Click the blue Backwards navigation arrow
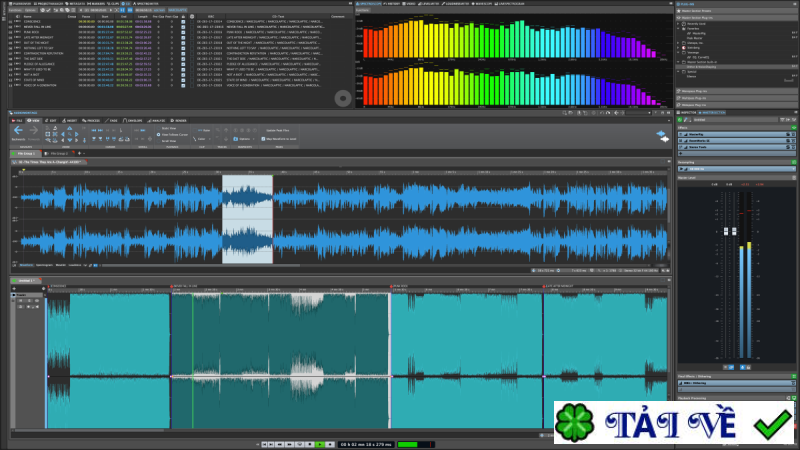 click(x=20, y=130)
